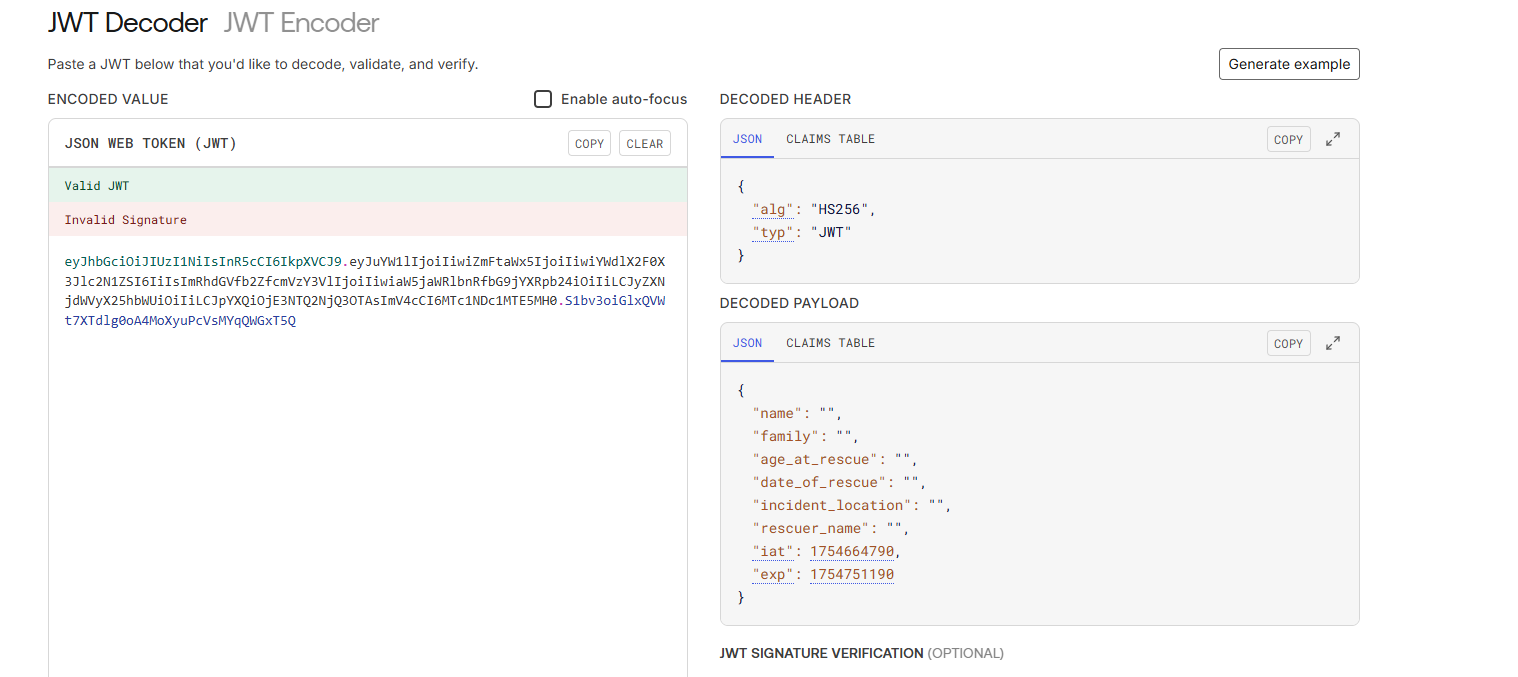The height and width of the screenshot is (677, 1518).
Task: Copy the encoded JSON Web Token
Action: tap(589, 144)
